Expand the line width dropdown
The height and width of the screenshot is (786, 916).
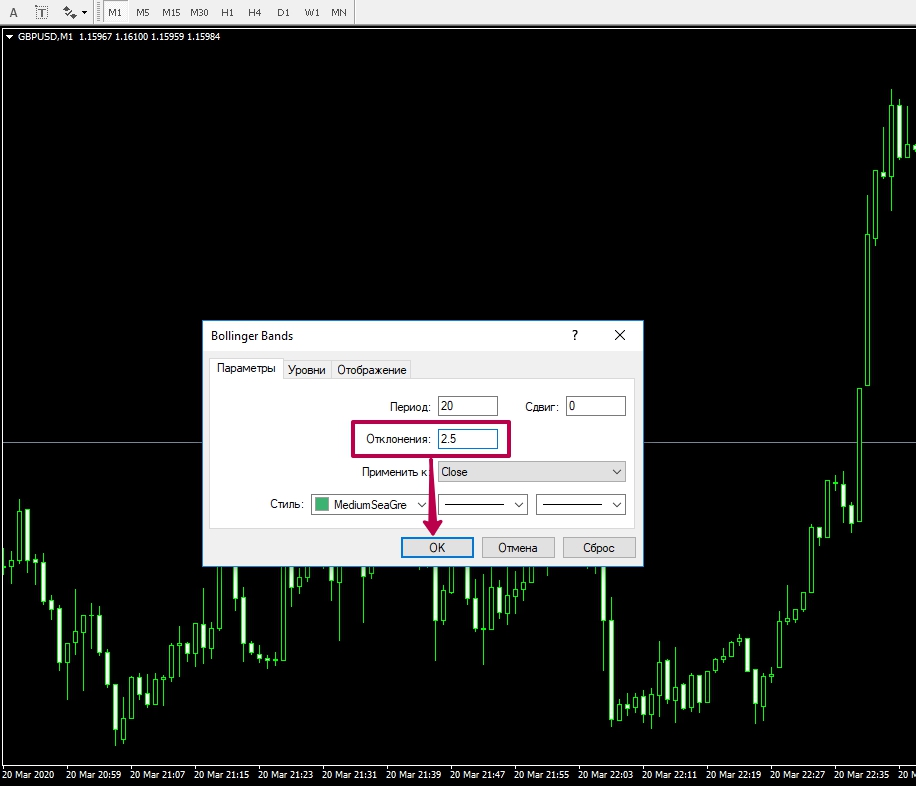581,505
